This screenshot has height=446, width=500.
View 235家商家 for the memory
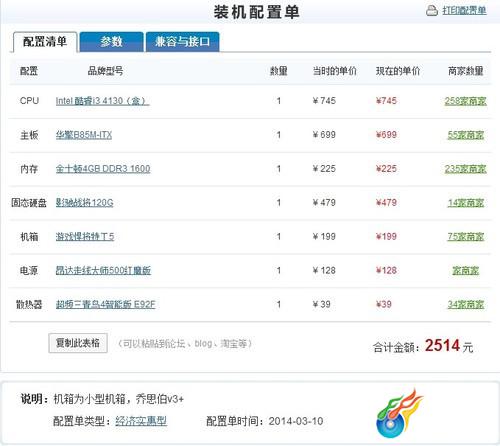click(x=465, y=169)
